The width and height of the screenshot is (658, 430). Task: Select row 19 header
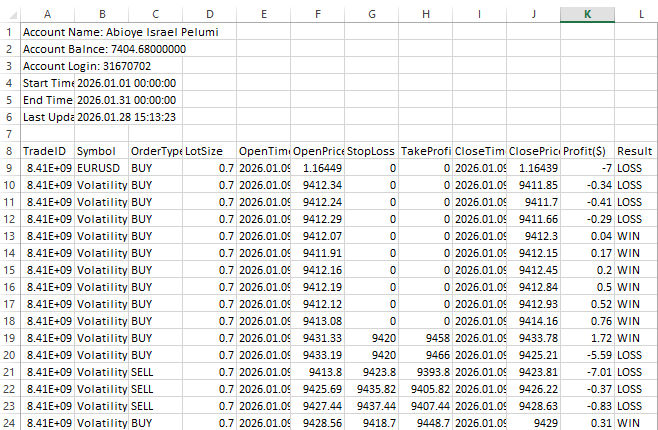[x=10, y=338]
